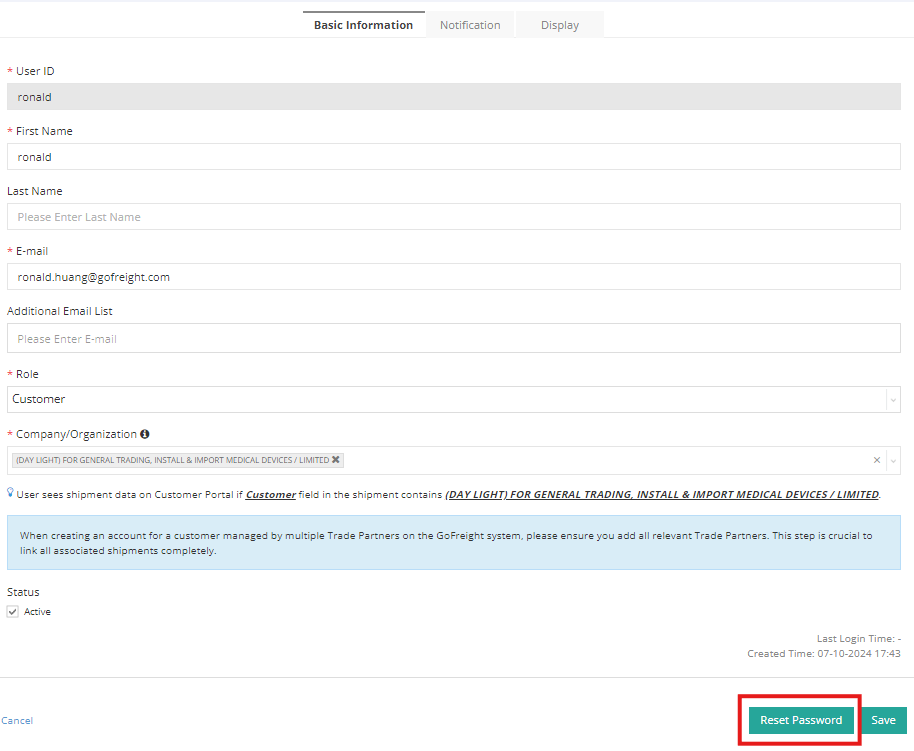Expand the Role dropdown arrow
The width and height of the screenshot is (914, 751).
[x=892, y=400]
